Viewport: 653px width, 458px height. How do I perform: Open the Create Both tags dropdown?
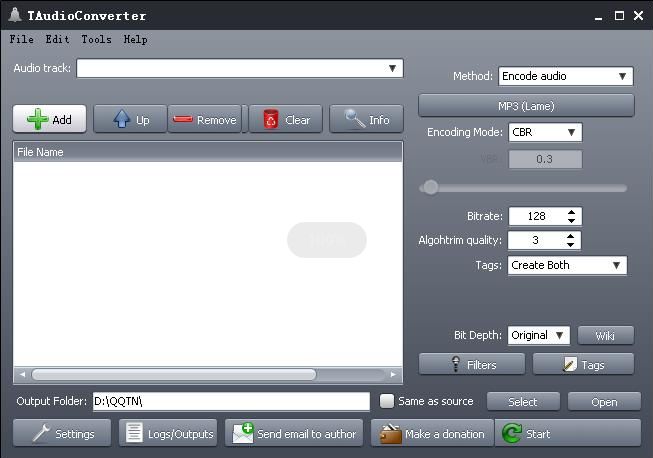pos(616,265)
